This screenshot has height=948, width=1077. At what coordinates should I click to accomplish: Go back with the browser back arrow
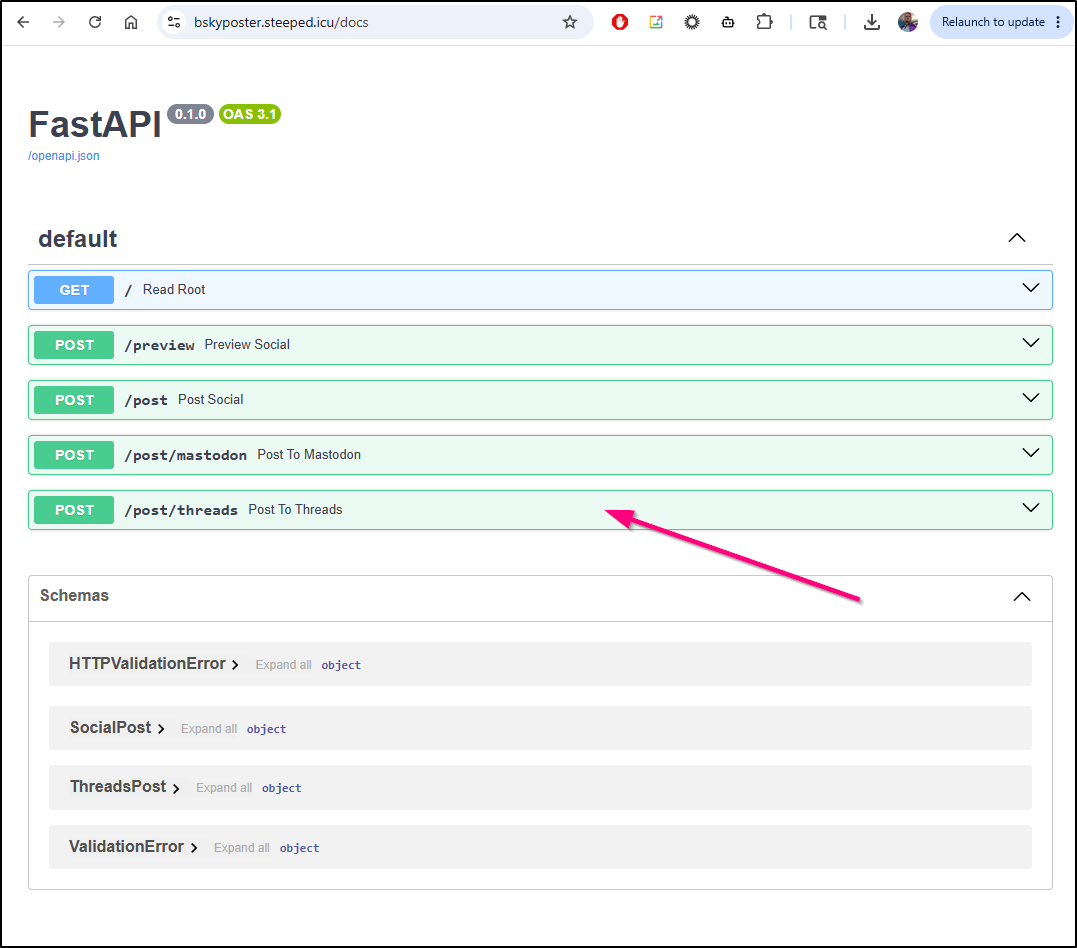[23, 22]
